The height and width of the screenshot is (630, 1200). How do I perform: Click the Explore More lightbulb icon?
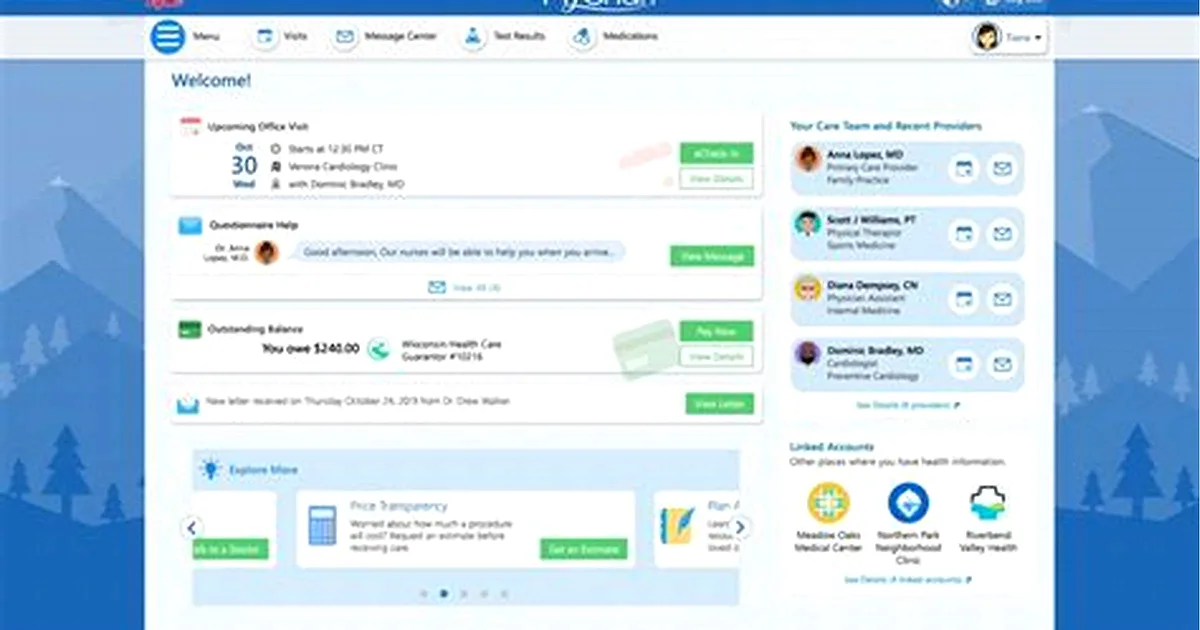(x=210, y=469)
